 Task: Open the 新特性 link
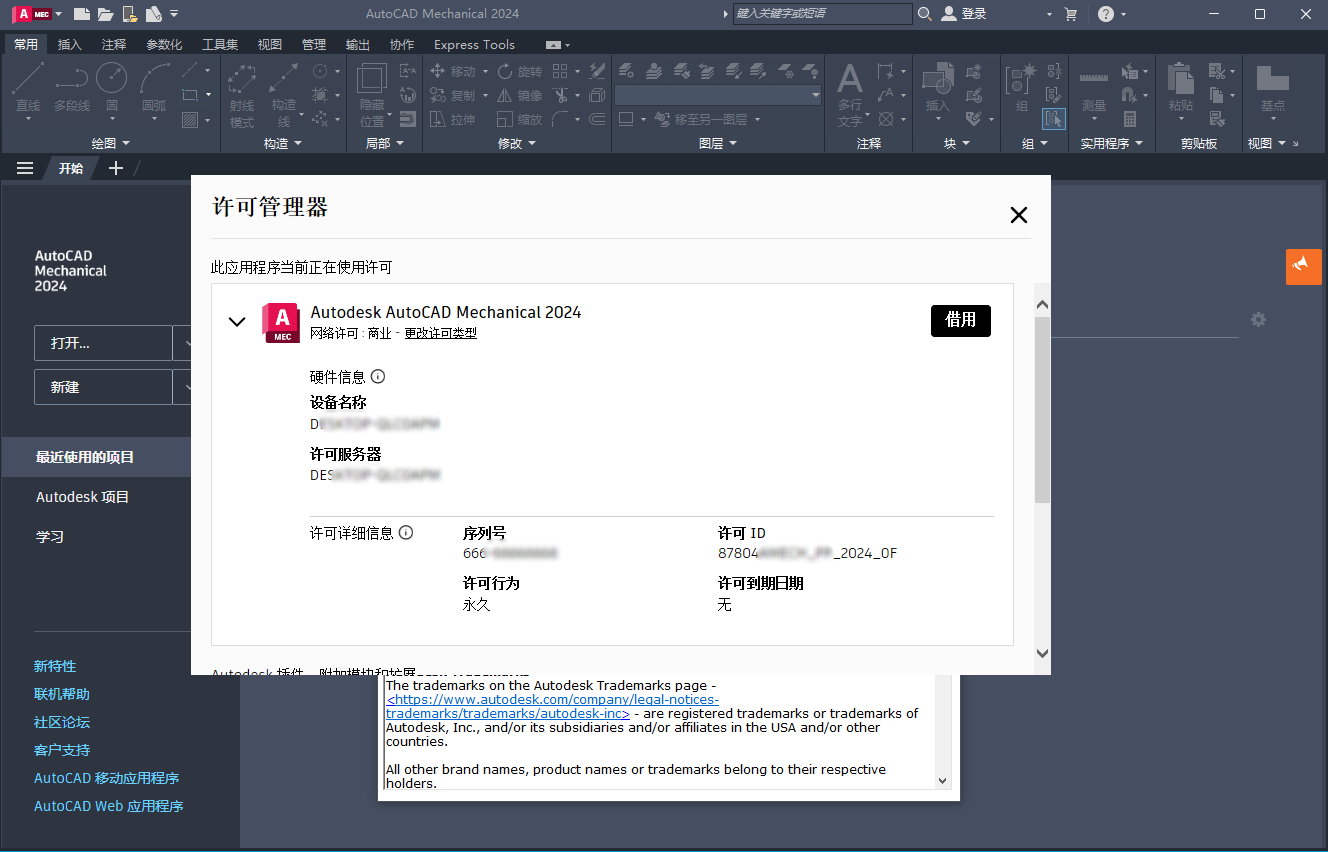tap(55, 666)
